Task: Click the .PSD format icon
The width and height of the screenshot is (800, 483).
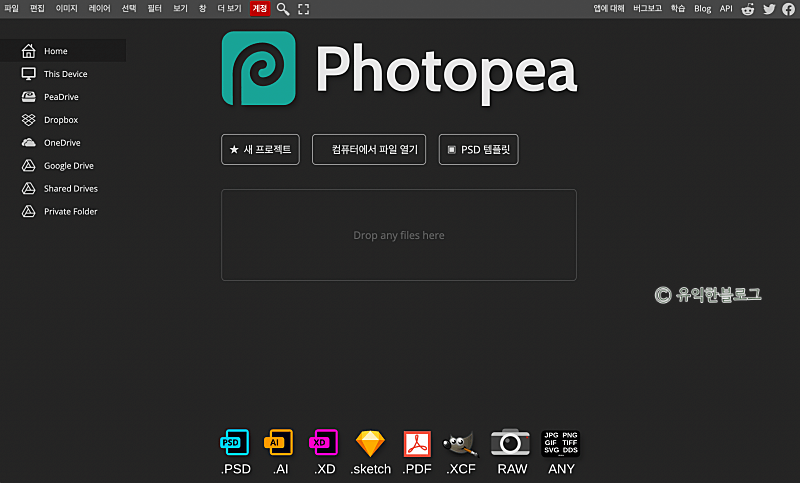Action: [x=235, y=442]
